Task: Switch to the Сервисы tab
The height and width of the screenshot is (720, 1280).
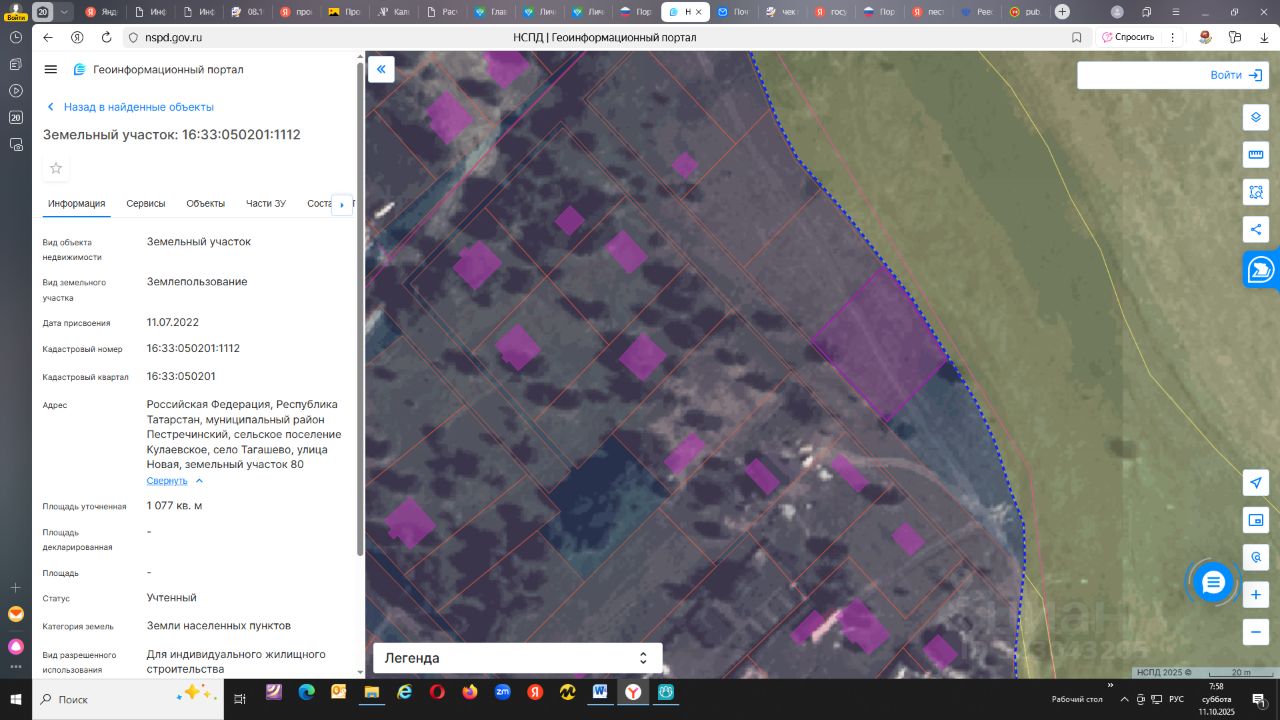Action: tap(146, 204)
